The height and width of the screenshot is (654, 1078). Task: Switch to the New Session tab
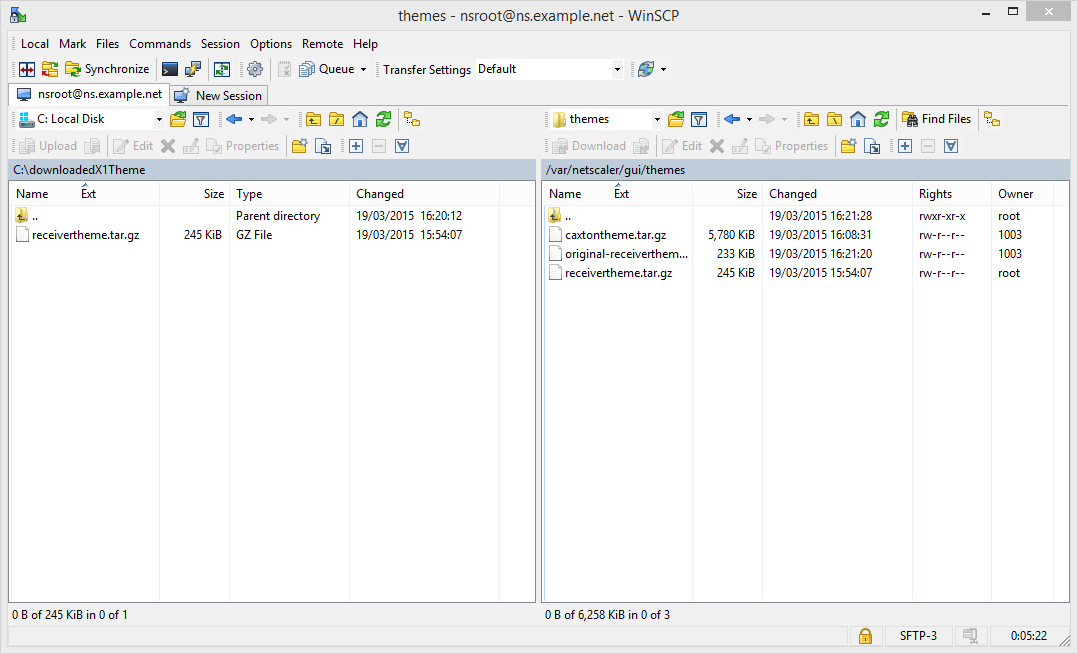tap(218, 96)
